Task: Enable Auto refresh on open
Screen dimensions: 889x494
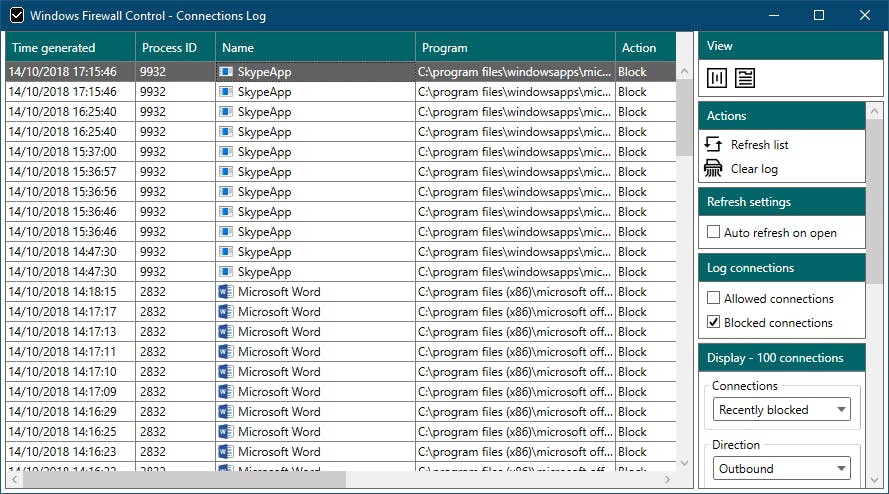Action: point(714,232)
